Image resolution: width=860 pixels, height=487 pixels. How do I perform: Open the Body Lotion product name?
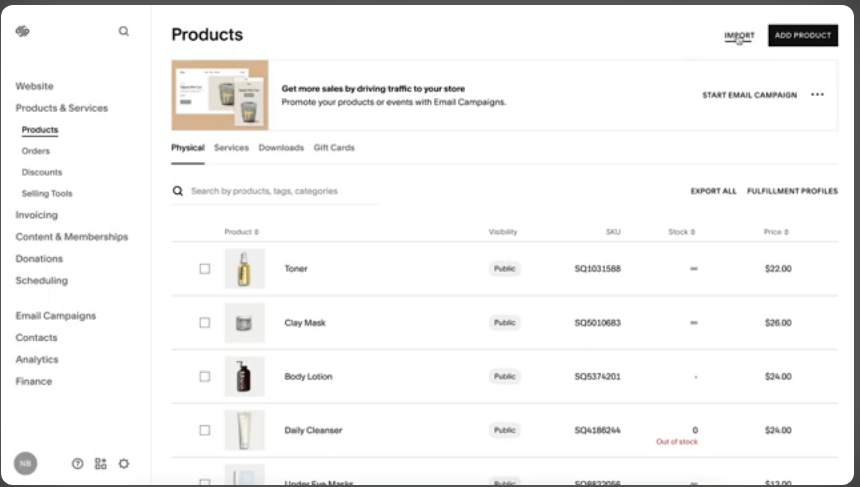click(308, 376)
